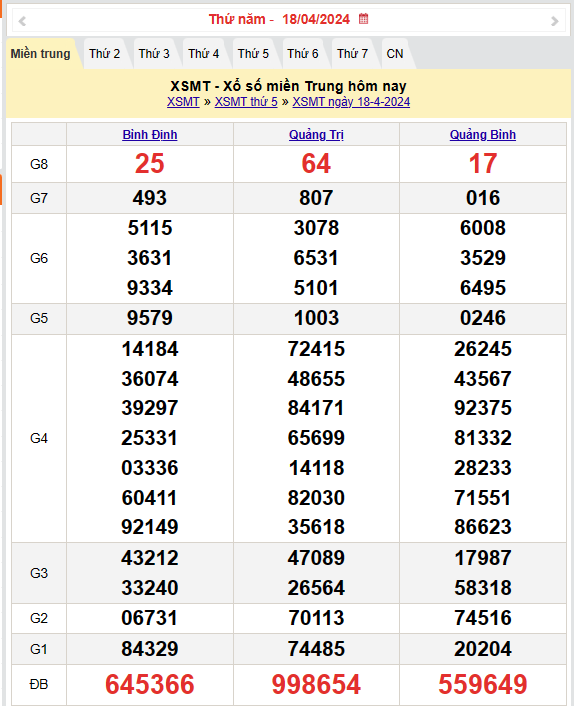Image resolution: width=574 pixels, height=706 pixels.
Task: Open the XSMT breadcrumb link
Action: point(183,102)
